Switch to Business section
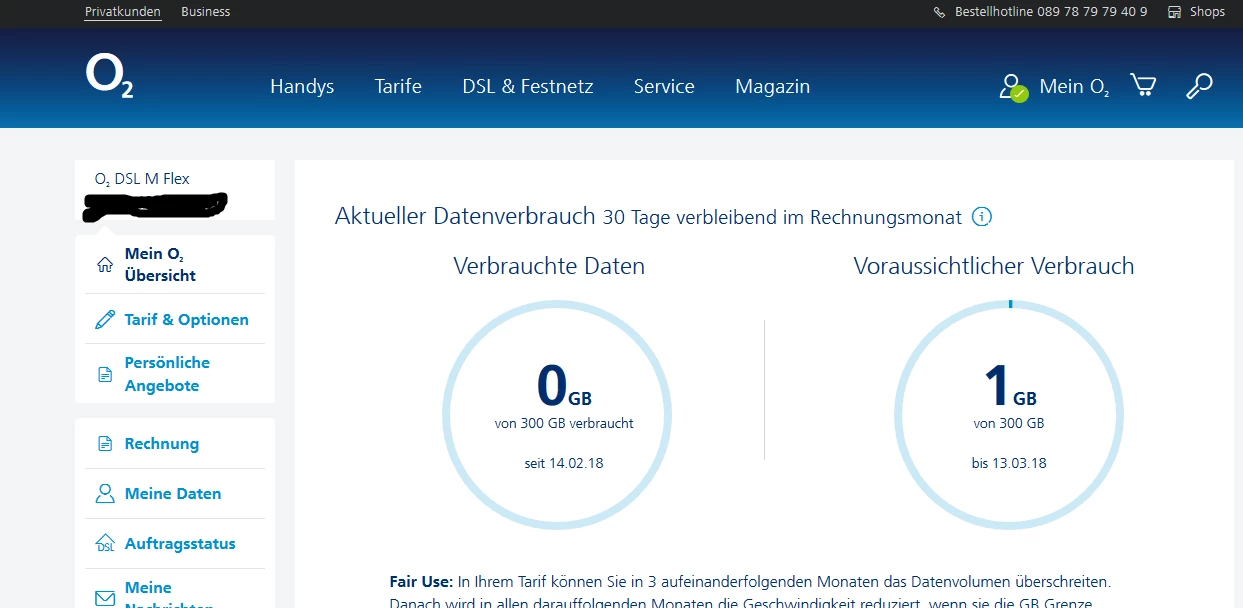The height and width of the screenshot is (608, 1243). tap(206, 12)
